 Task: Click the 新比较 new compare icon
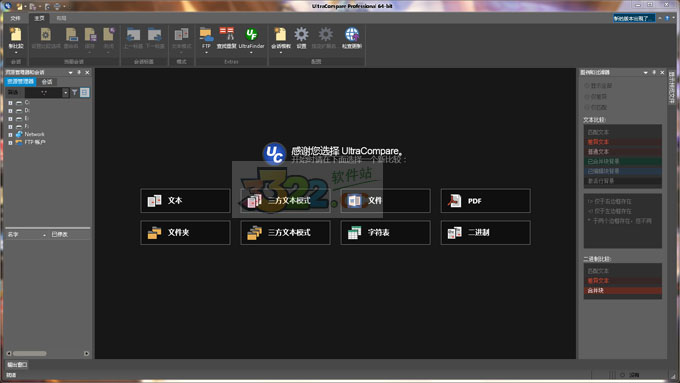16,35
